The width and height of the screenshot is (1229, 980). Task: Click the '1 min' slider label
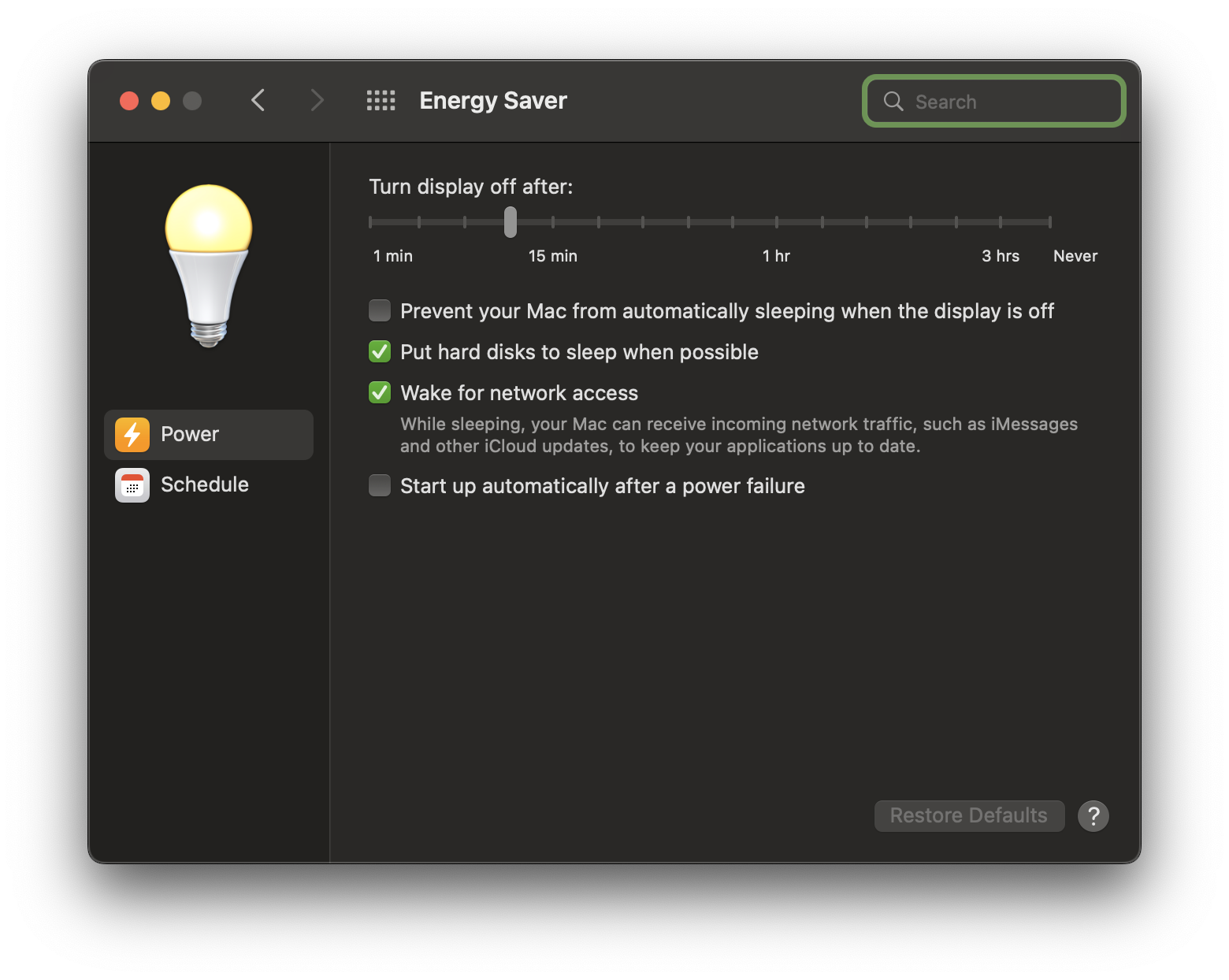tap(393, 256)
